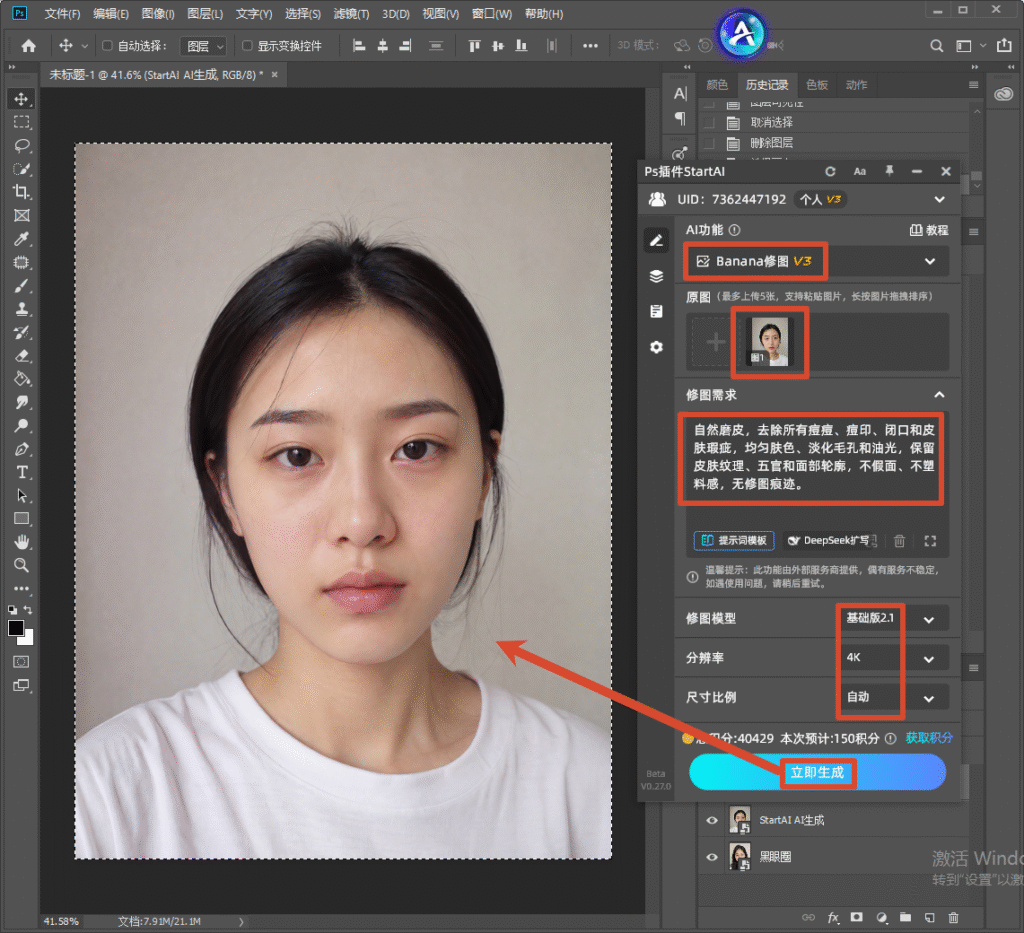Hide the StartAI AI生成 layer
The width and height of the screenshot is (1024, 933).
point(712,821)
